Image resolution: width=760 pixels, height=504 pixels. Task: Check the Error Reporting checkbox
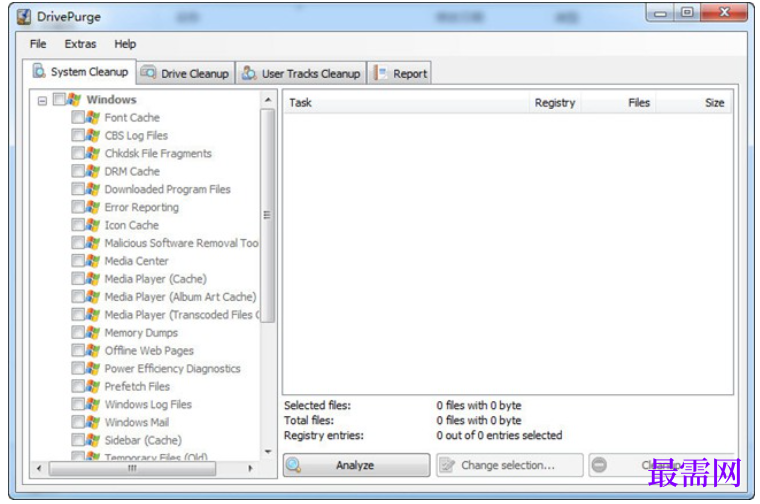[x=78, y=207]
